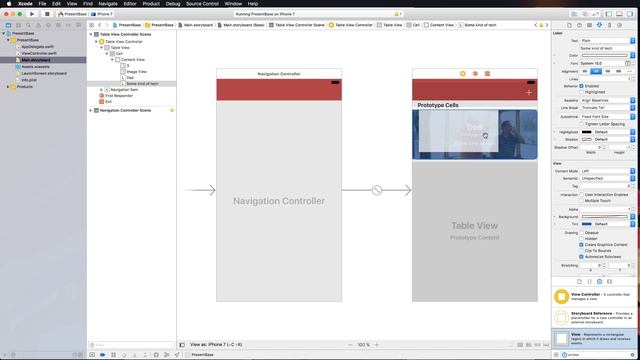The width and height of the screenshot is (640, 360).
Task: Toggle Clears Graphics Context checkbox
Action: 581,244
